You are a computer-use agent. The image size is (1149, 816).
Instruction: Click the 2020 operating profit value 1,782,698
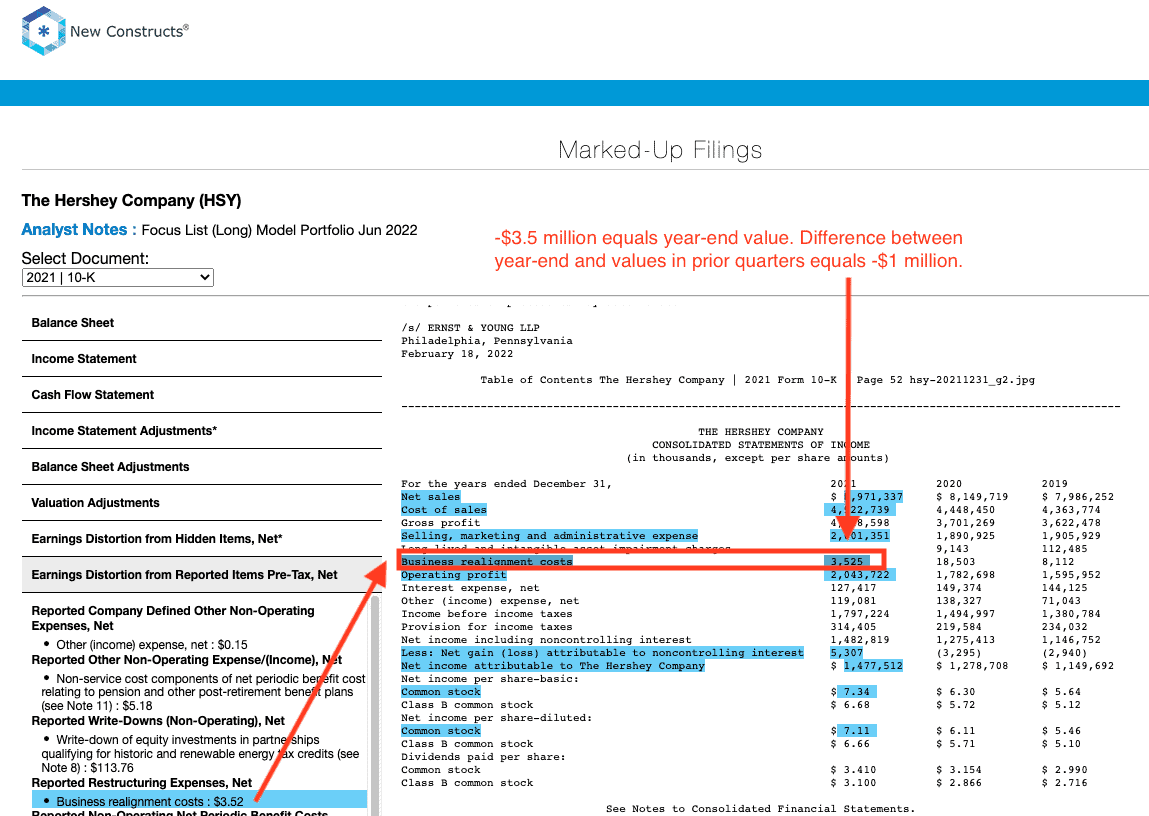click(x=965, y=575)
